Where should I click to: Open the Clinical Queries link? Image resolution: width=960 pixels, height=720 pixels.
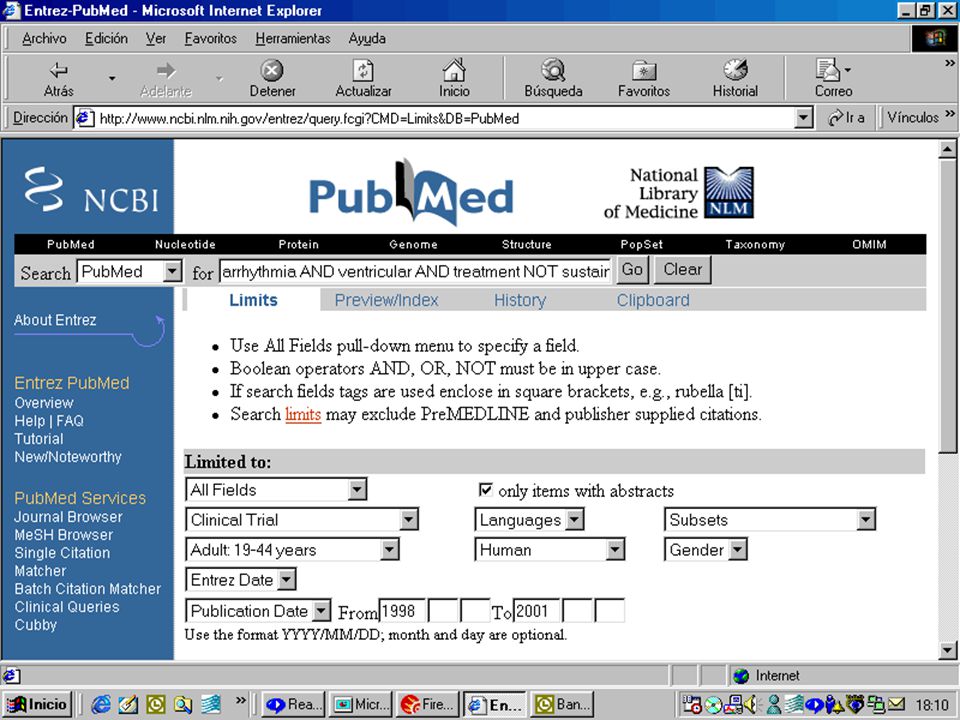[x=67, y=607]
